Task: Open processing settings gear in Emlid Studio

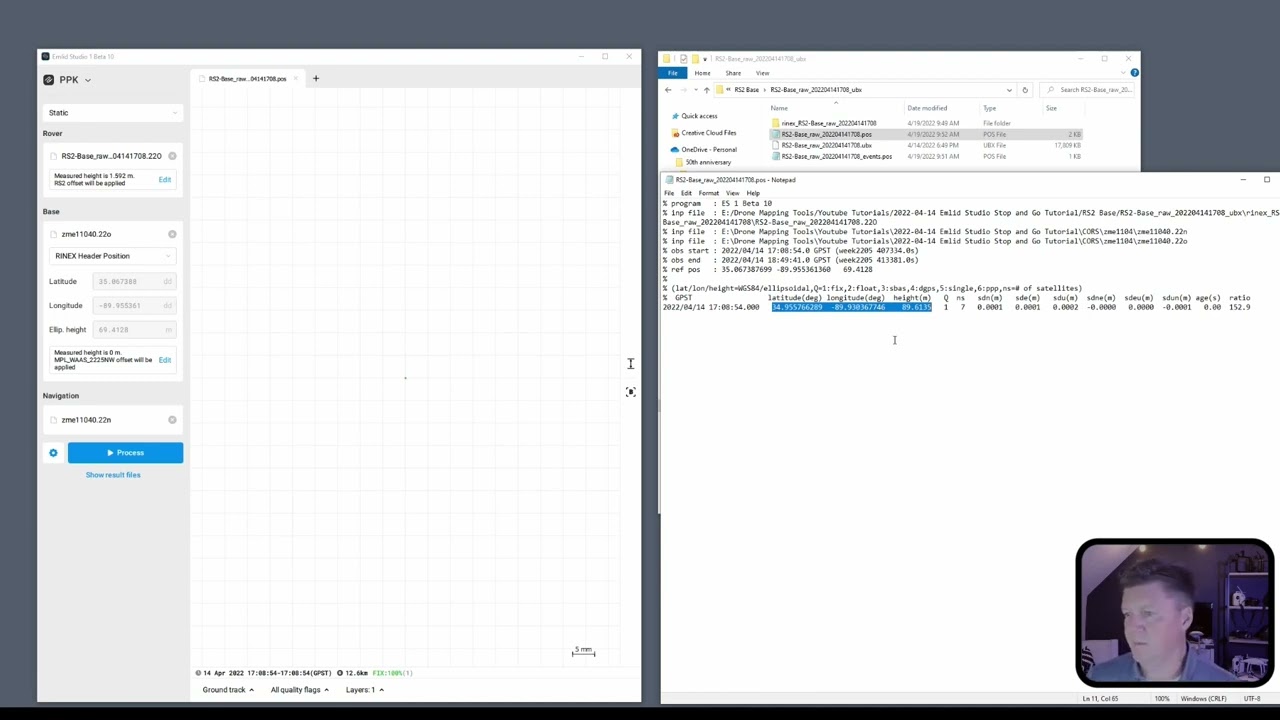Action: pos(53,453)
